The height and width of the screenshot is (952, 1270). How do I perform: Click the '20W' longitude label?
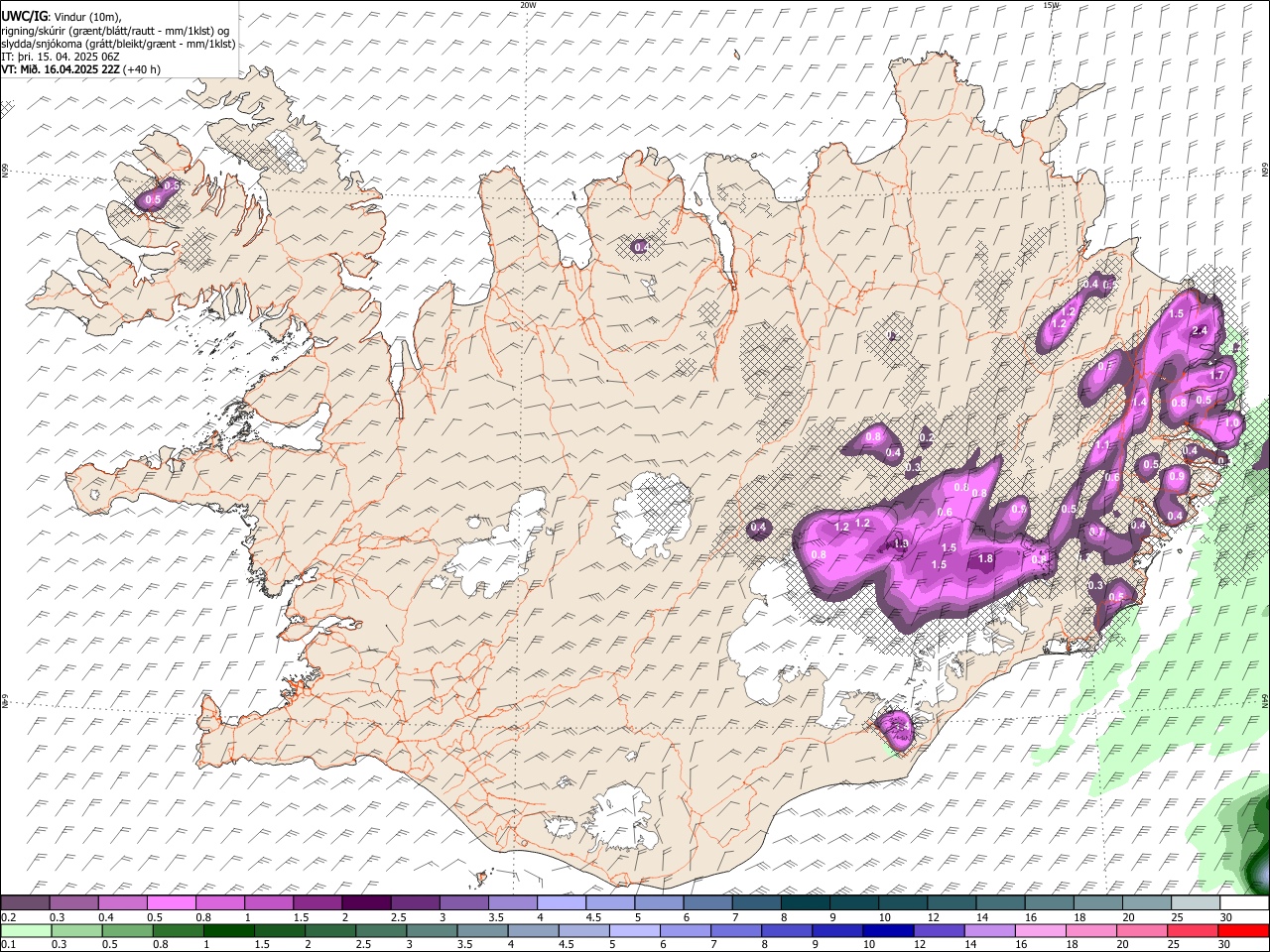coord(528,5)
